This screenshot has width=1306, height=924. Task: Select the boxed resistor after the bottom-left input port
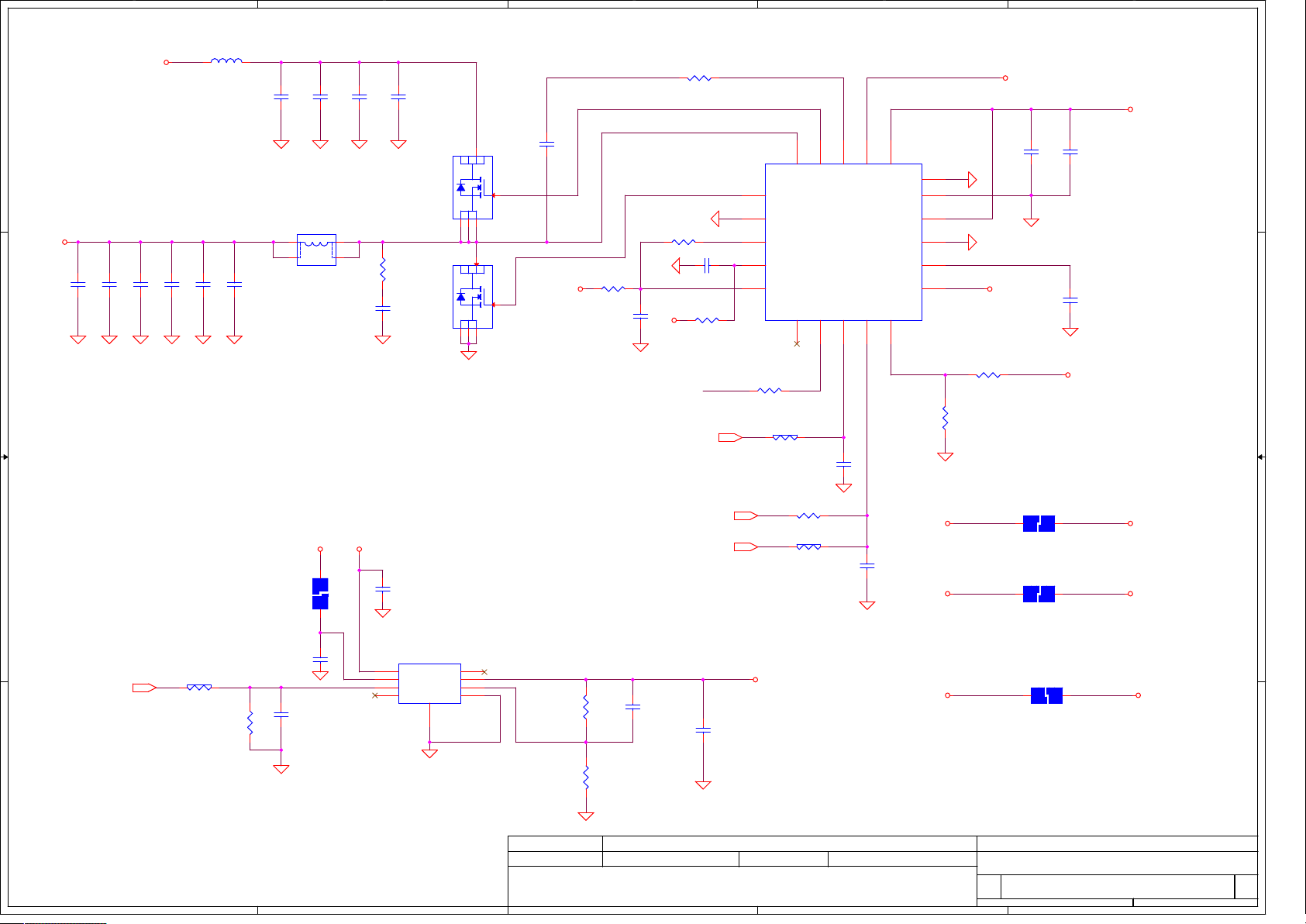(199, 688)
